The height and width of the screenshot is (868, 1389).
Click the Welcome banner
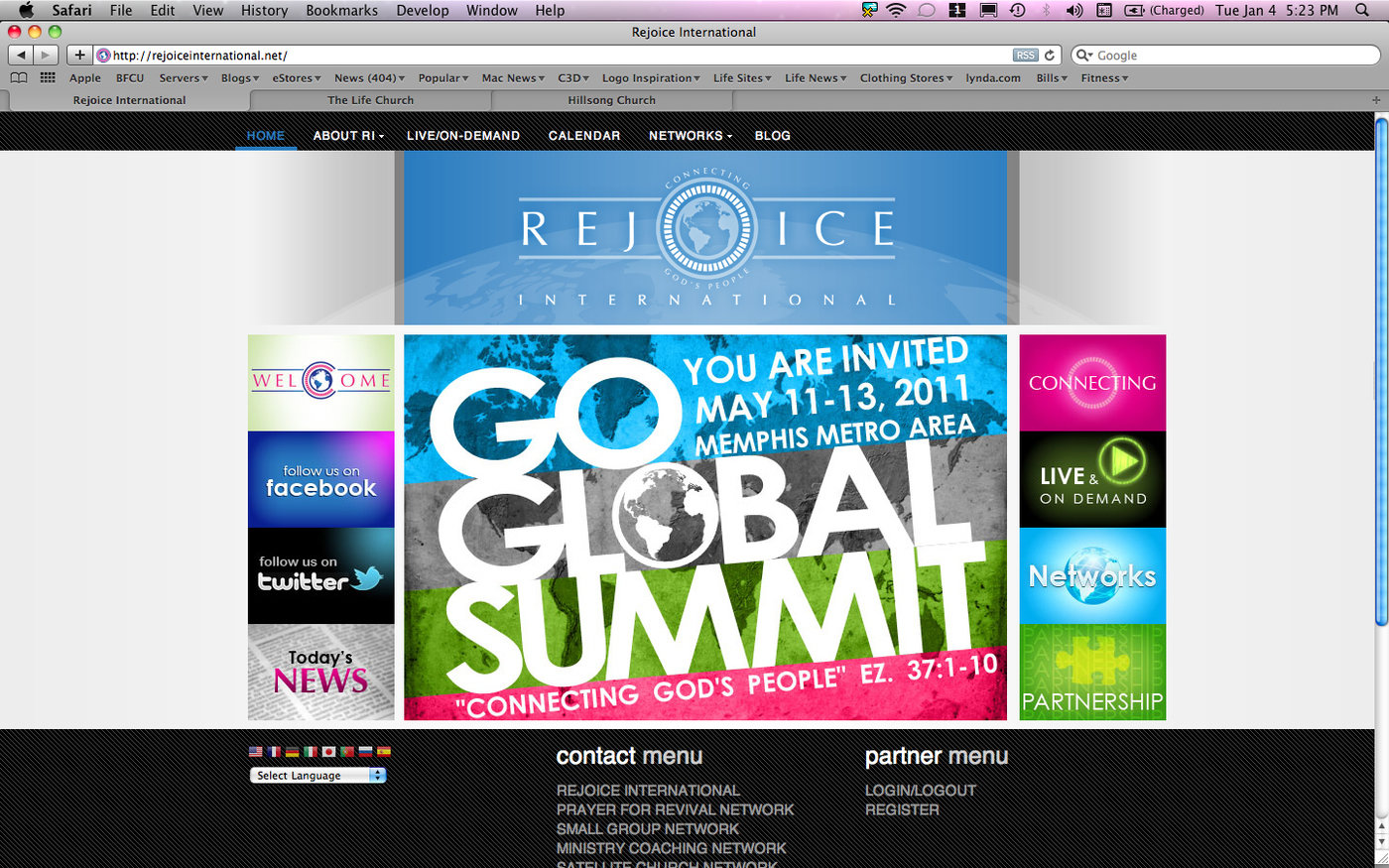coord(319,380)
